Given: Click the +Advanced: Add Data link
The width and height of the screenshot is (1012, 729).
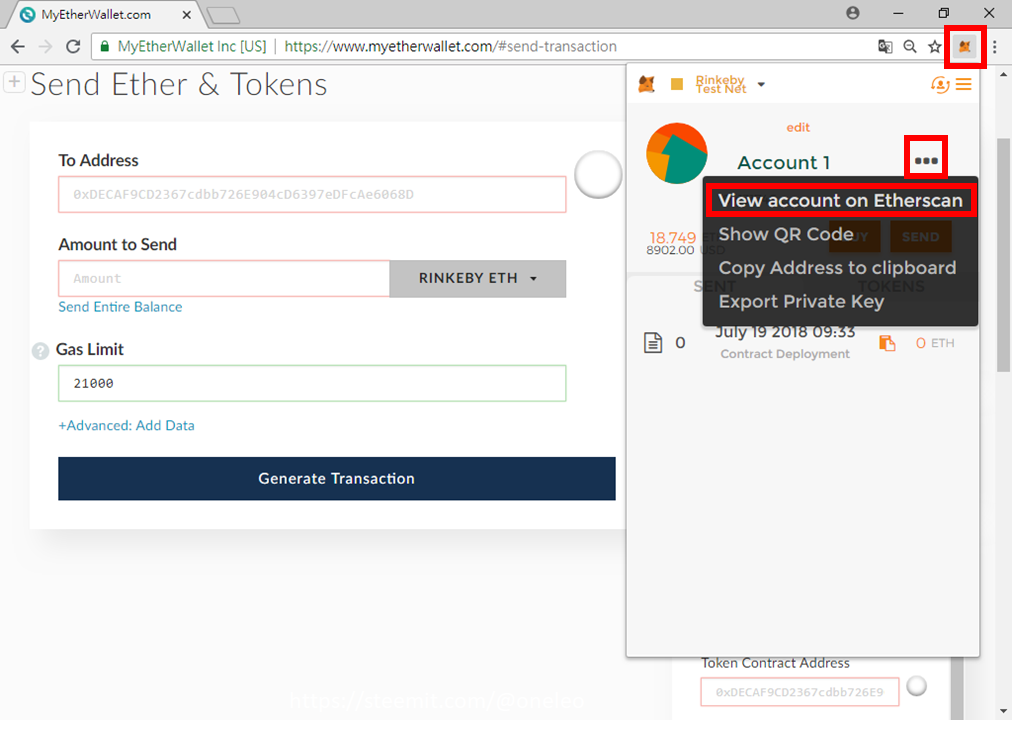Looking at the screenshot, I should 126,426.
